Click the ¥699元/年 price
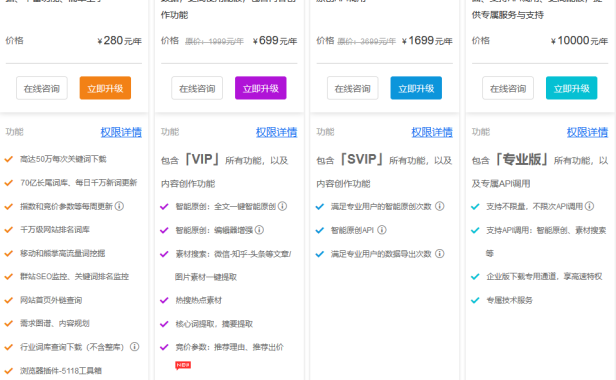 275,40
